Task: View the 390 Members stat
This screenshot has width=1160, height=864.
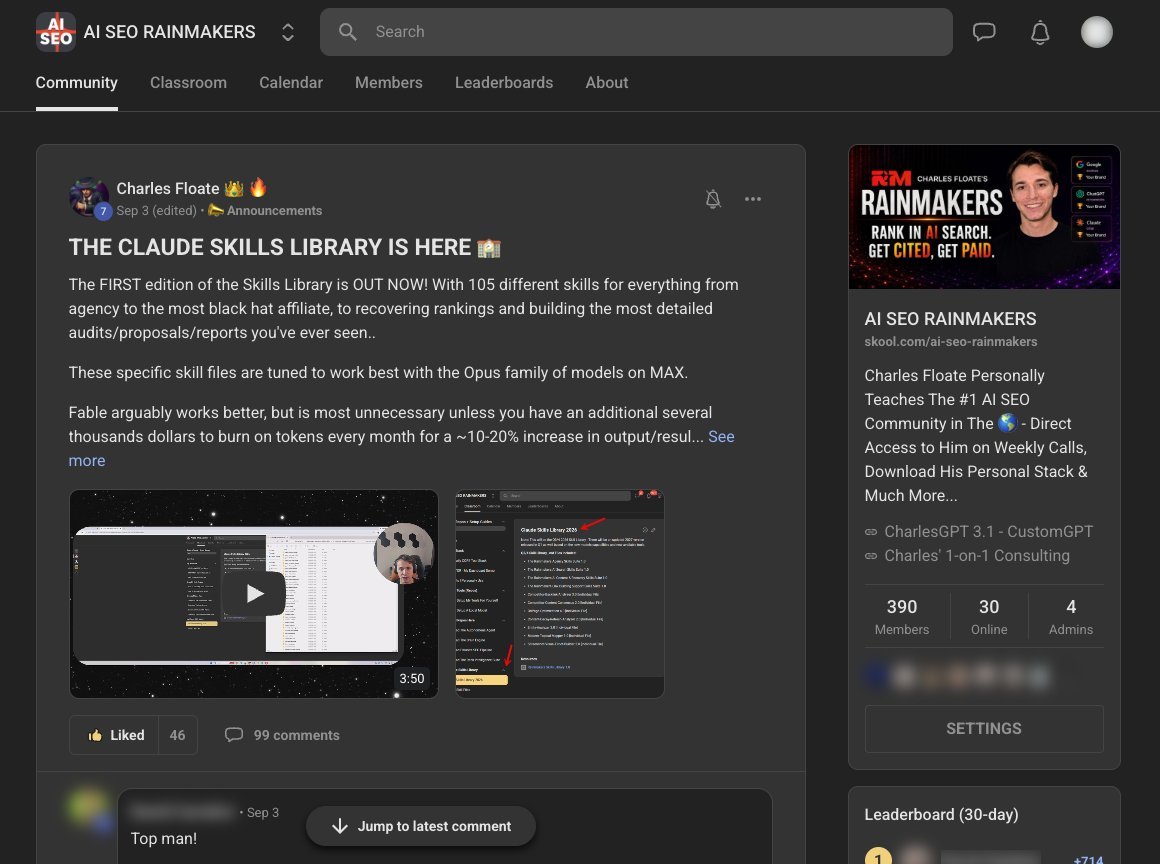Action: pyautogui.click(x=902, y=617)
